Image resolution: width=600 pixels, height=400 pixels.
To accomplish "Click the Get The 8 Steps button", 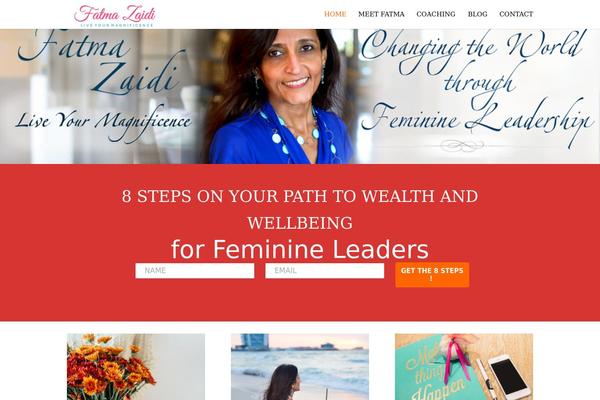I will pyautogui.click(x=432, y=274).
